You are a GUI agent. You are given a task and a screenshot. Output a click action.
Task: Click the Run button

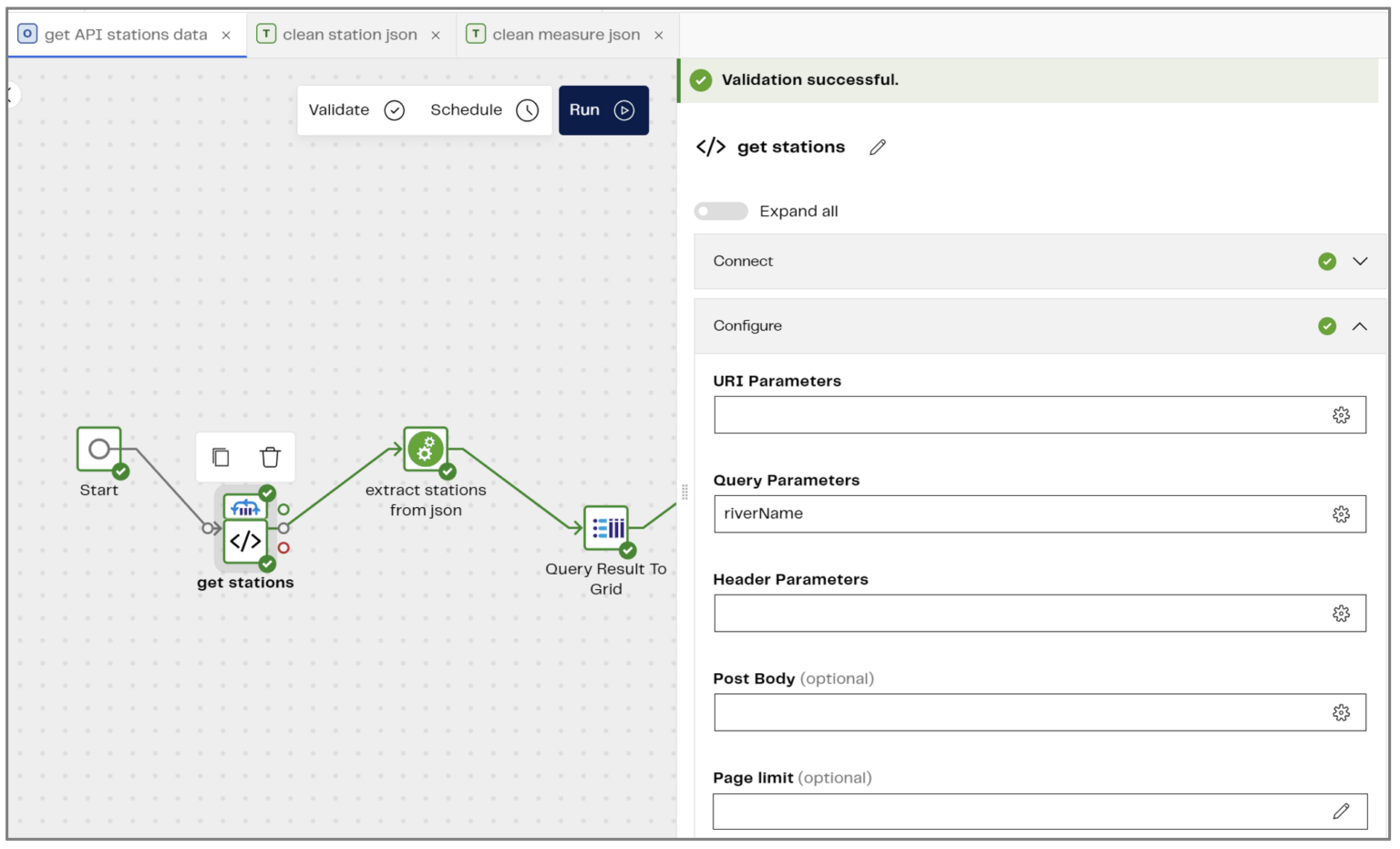point(602,109)
